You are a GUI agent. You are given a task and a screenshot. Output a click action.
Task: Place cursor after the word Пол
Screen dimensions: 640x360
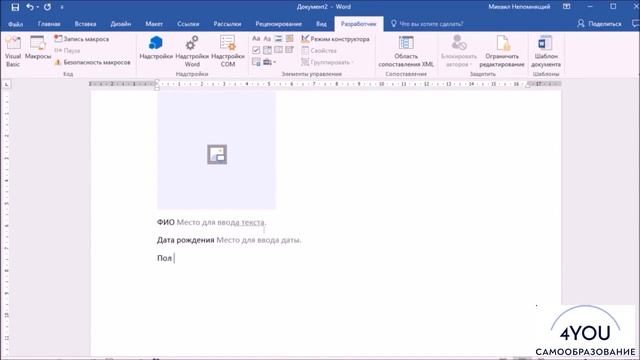pos(174,258)
